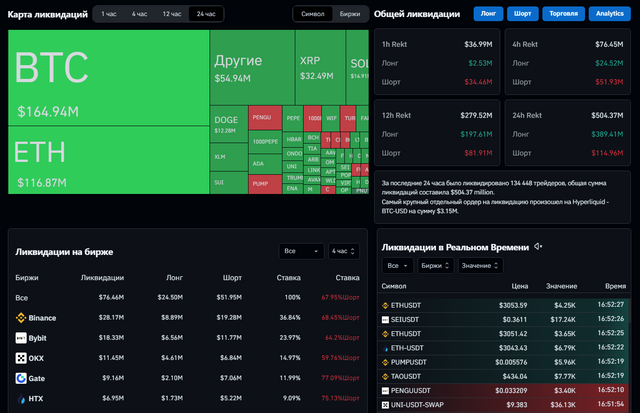
Task: Click the Binance logo icon in the exchange table
Action: pos(21,318)
